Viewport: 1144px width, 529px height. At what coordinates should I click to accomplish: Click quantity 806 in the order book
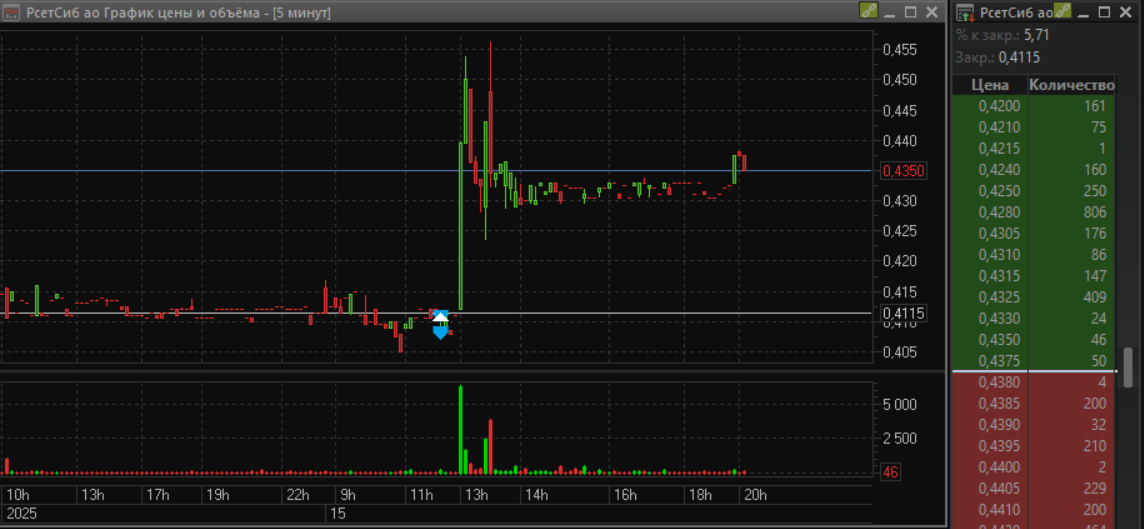tap(1094, 212)
